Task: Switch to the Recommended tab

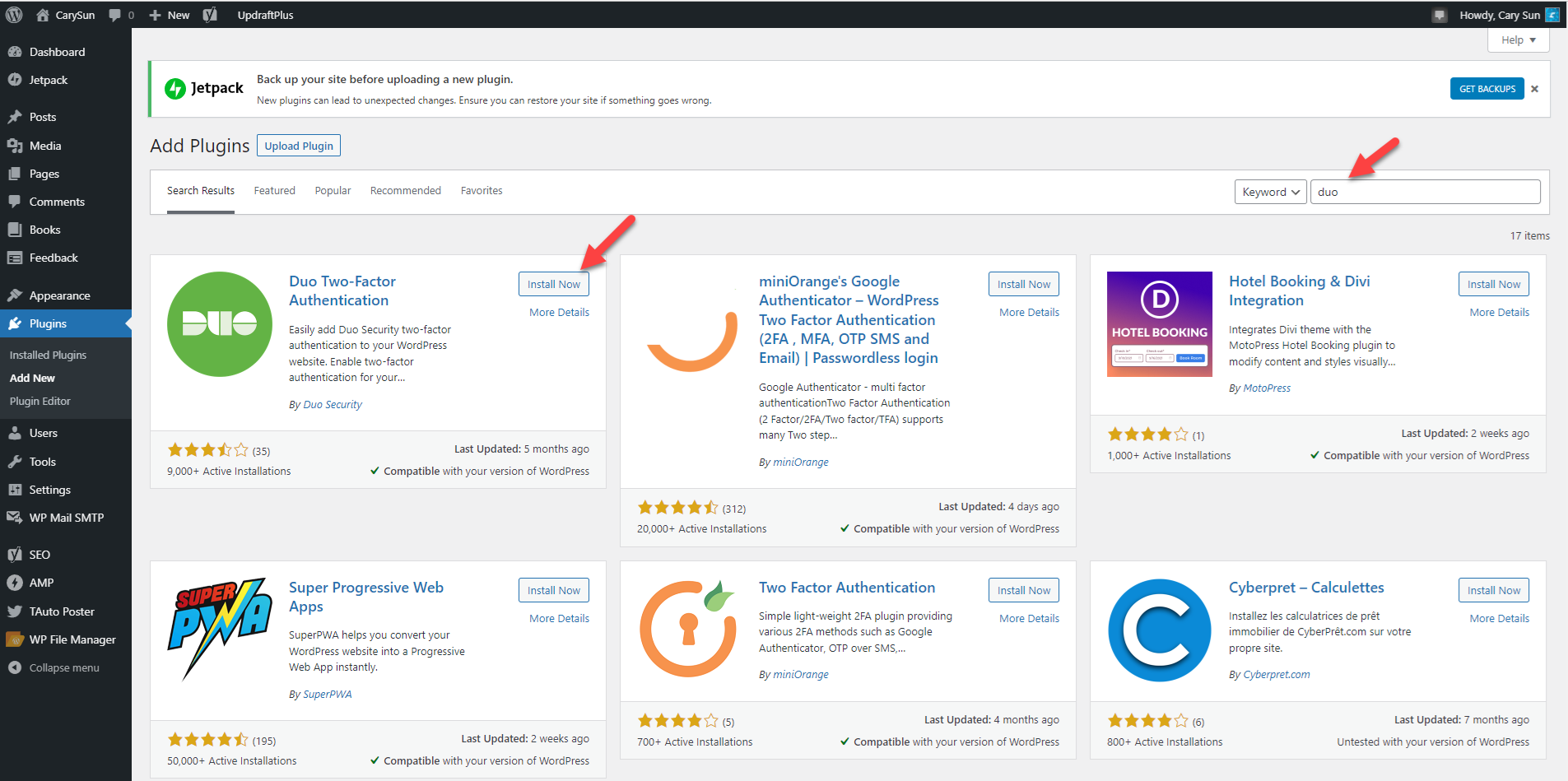Action: 406,191
